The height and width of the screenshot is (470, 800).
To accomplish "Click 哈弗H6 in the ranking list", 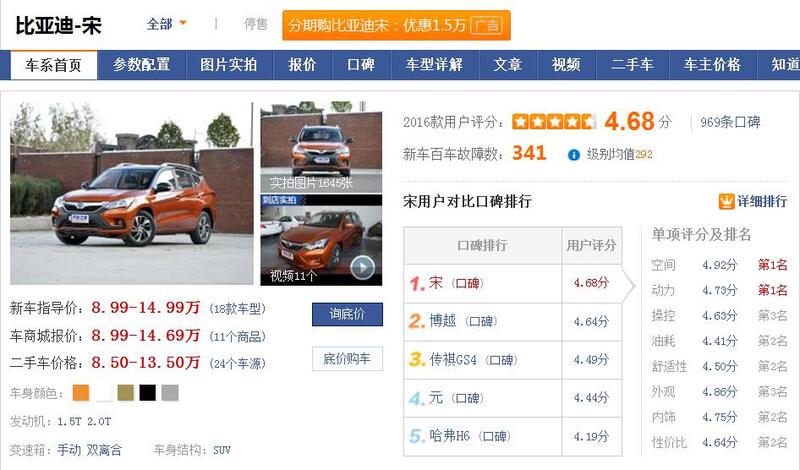I will (449, 436).
